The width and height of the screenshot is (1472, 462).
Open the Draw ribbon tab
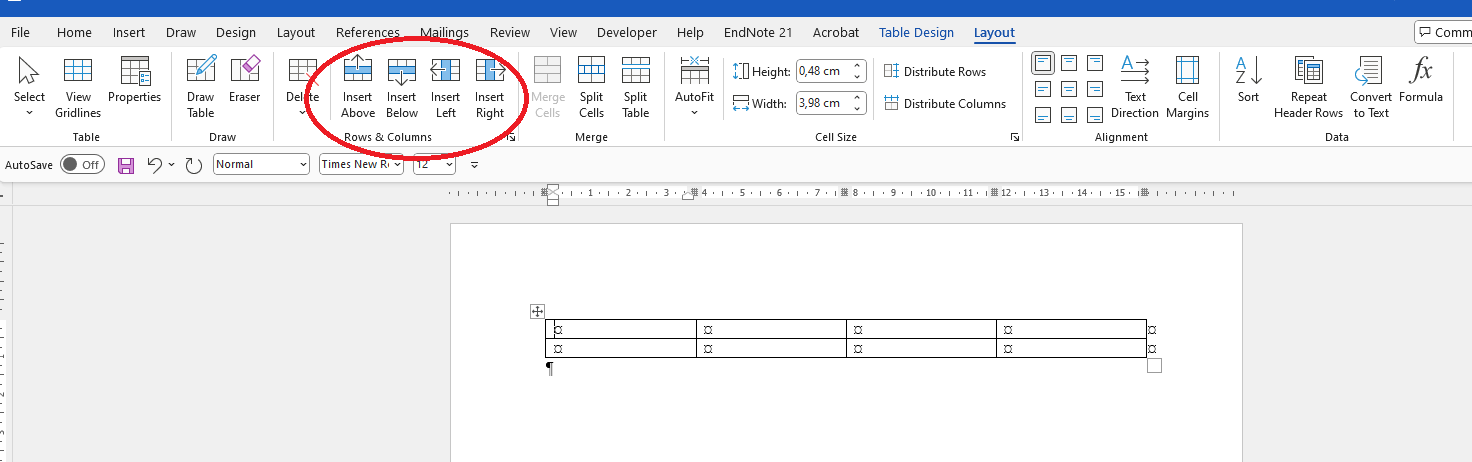click(181, 32)
